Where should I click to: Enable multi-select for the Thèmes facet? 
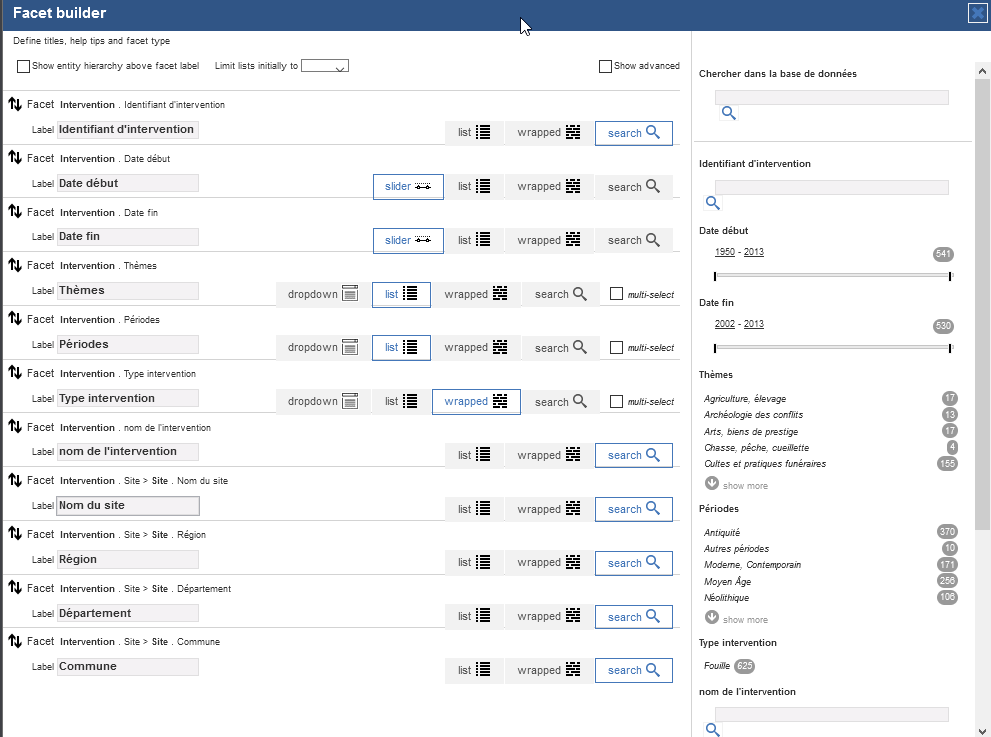616,294
